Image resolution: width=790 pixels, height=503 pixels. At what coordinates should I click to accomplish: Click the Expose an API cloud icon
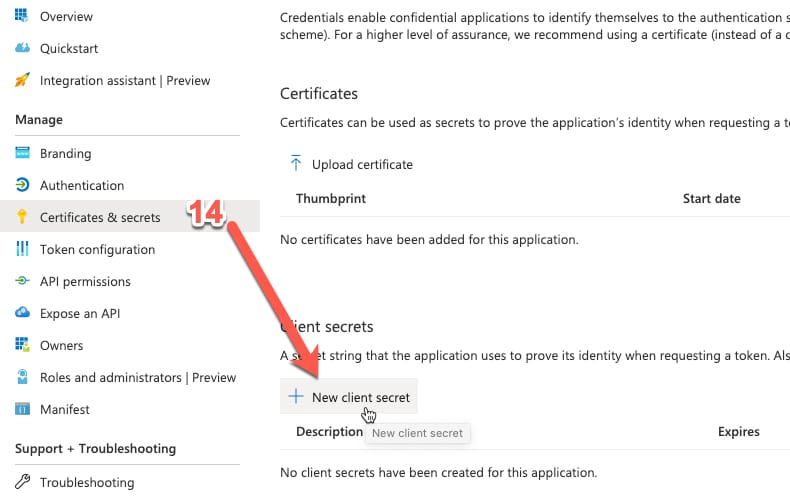coord(22,313)
